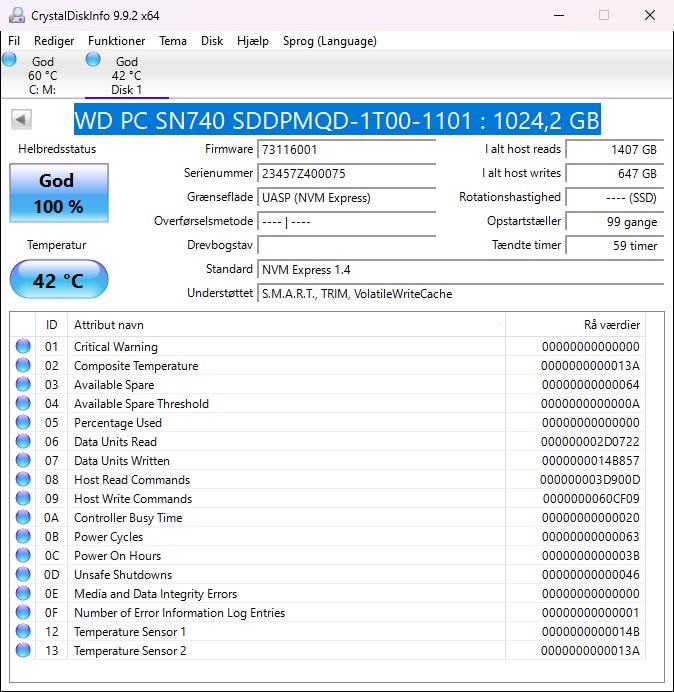The height and width of the screenshot is (692, 674).
Task: Click raw value 000000003D900D
Action: pos(590,480)
